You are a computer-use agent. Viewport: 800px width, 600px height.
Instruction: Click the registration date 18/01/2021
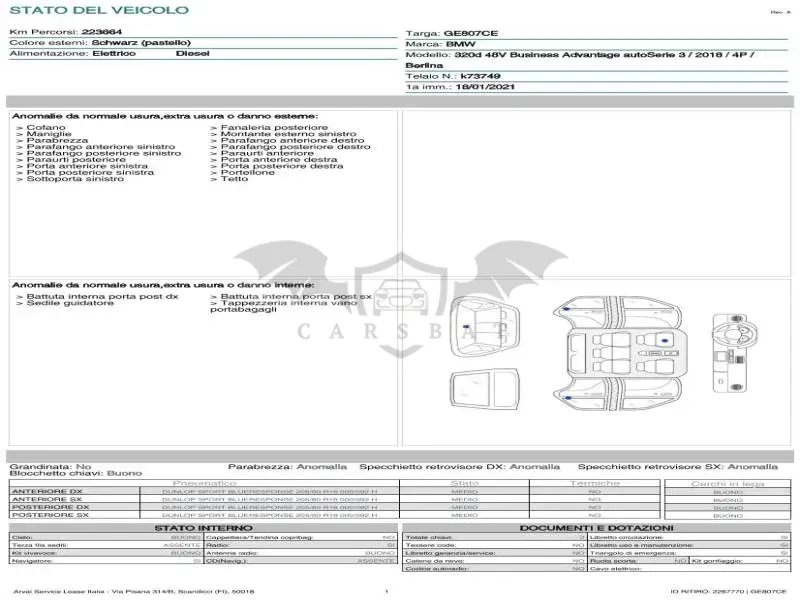pos(485,87)
